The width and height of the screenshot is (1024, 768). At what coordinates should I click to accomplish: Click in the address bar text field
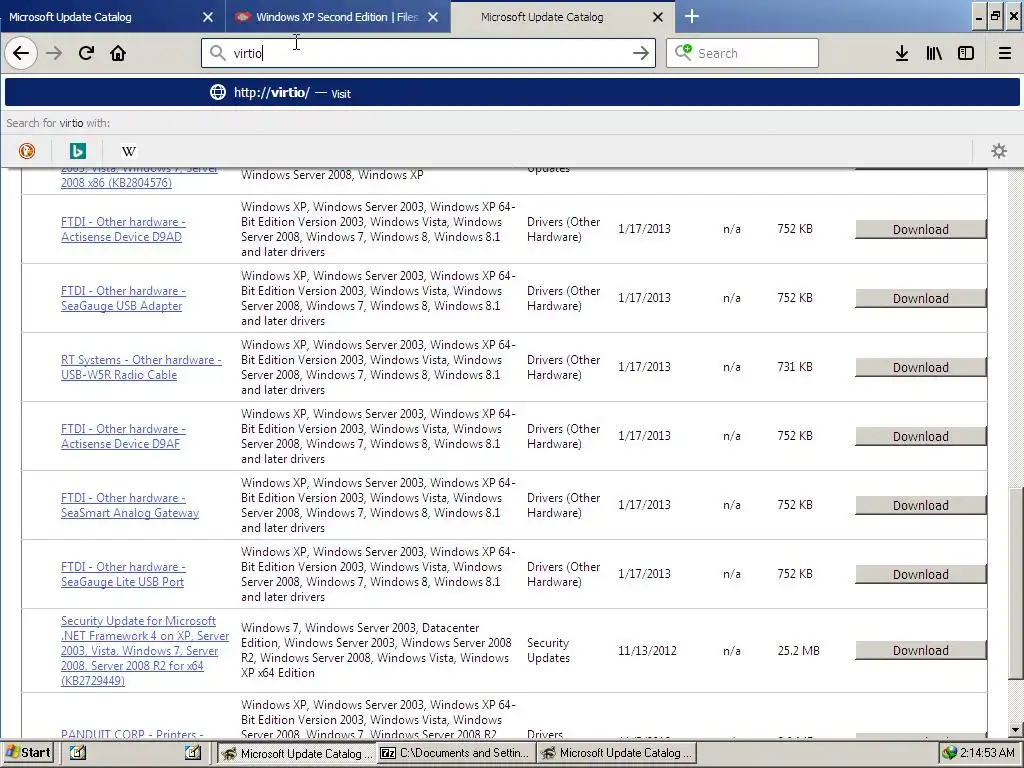tap(428, 53)
